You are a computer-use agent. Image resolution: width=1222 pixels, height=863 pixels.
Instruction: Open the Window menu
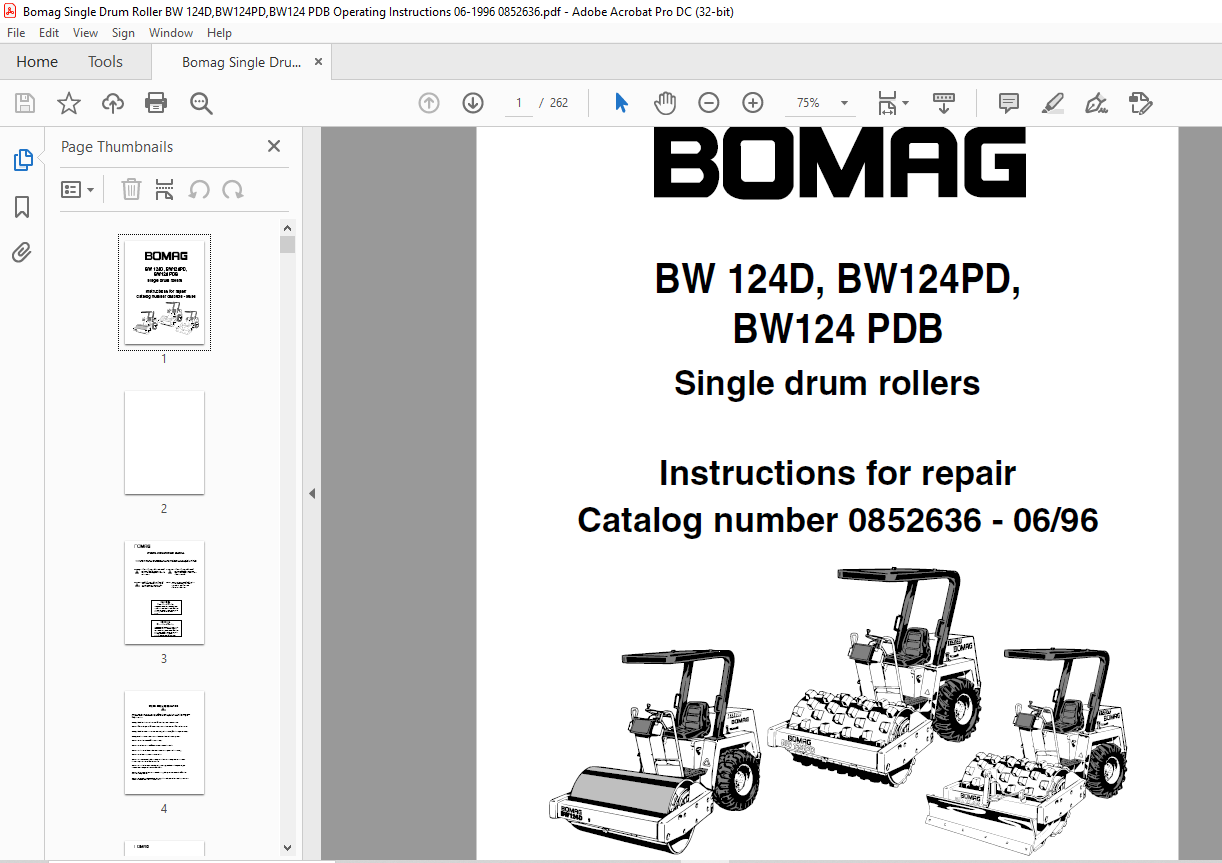pos(171,33)
